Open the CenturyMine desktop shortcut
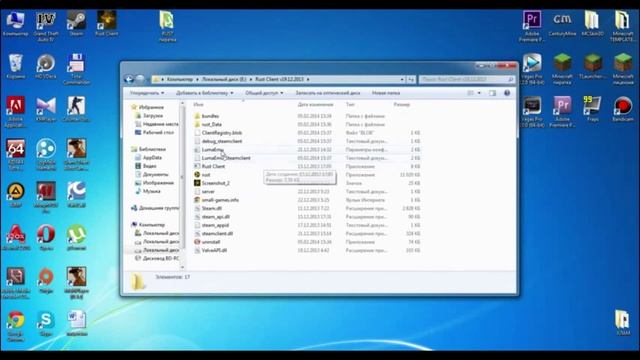This screenshot has height=360, width=640. tap(562, 24)
